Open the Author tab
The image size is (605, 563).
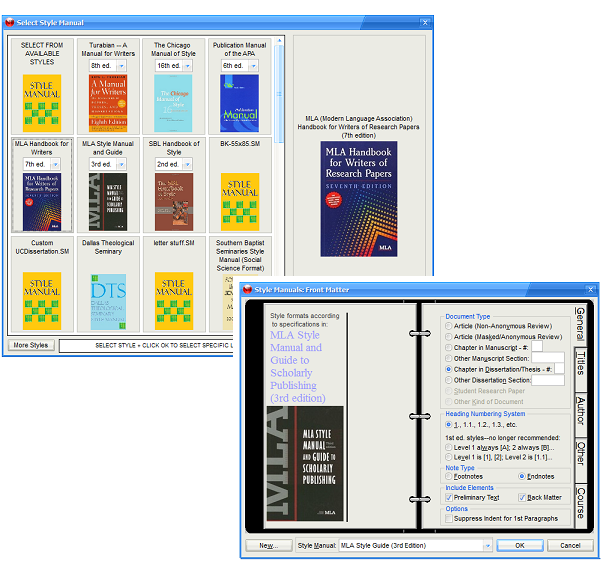[x=580, y=411]
